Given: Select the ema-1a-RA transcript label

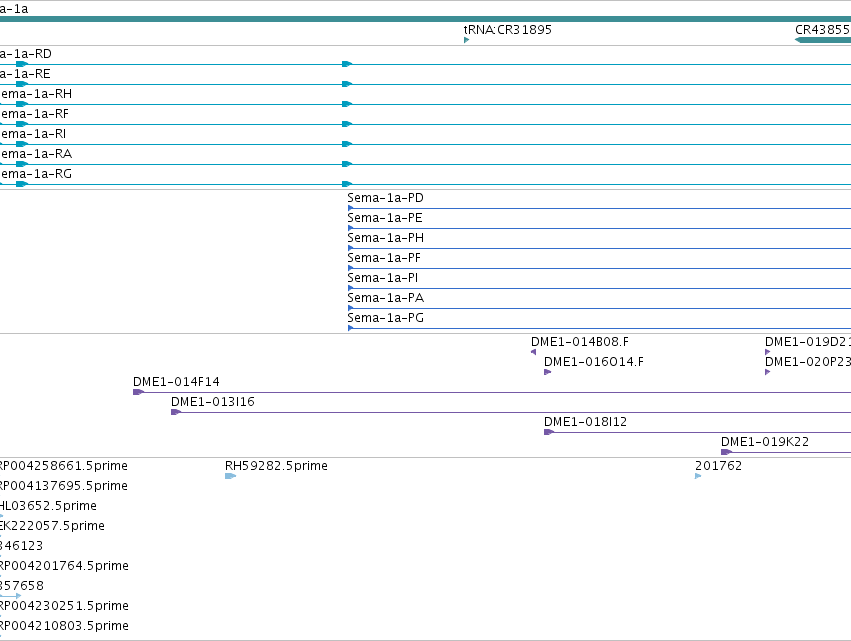Looking at the screenshot, I should 36,154.
